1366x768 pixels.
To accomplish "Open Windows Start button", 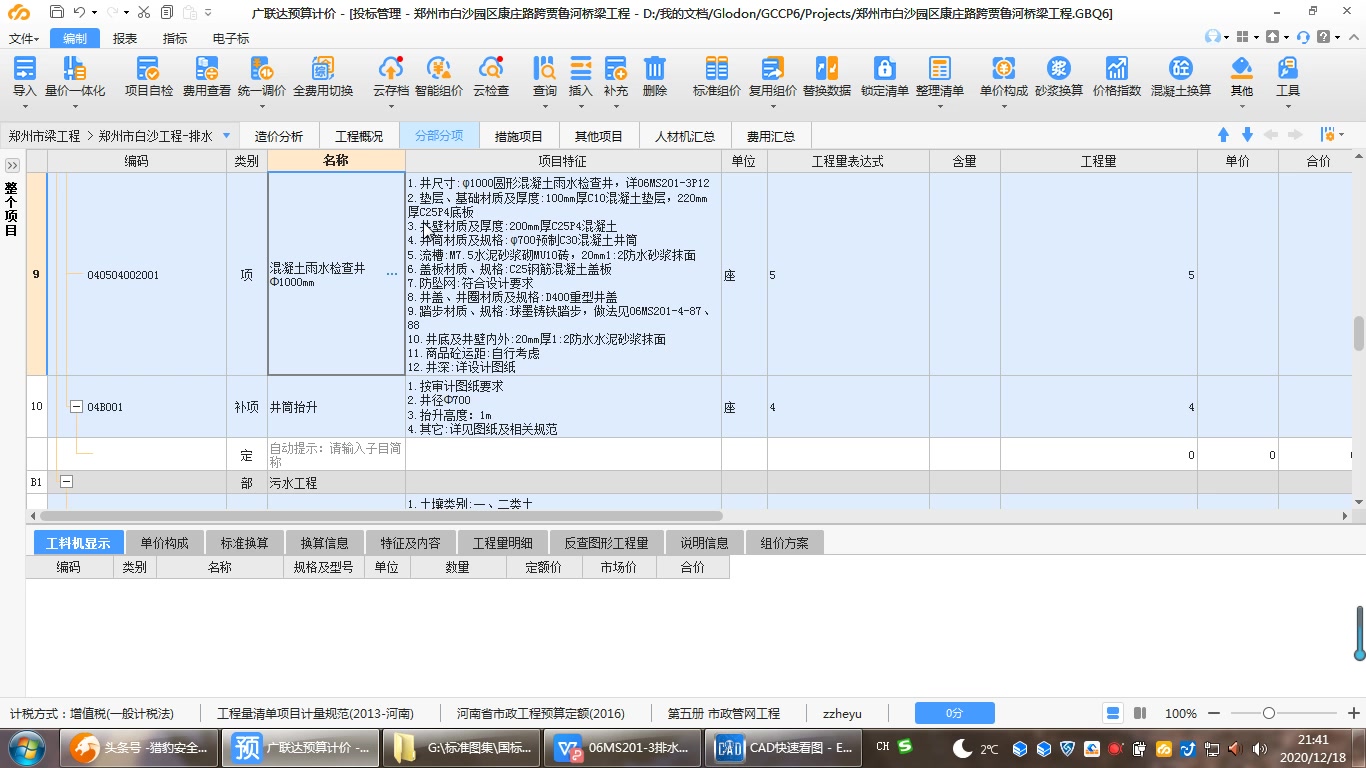I will click(27, 747).
